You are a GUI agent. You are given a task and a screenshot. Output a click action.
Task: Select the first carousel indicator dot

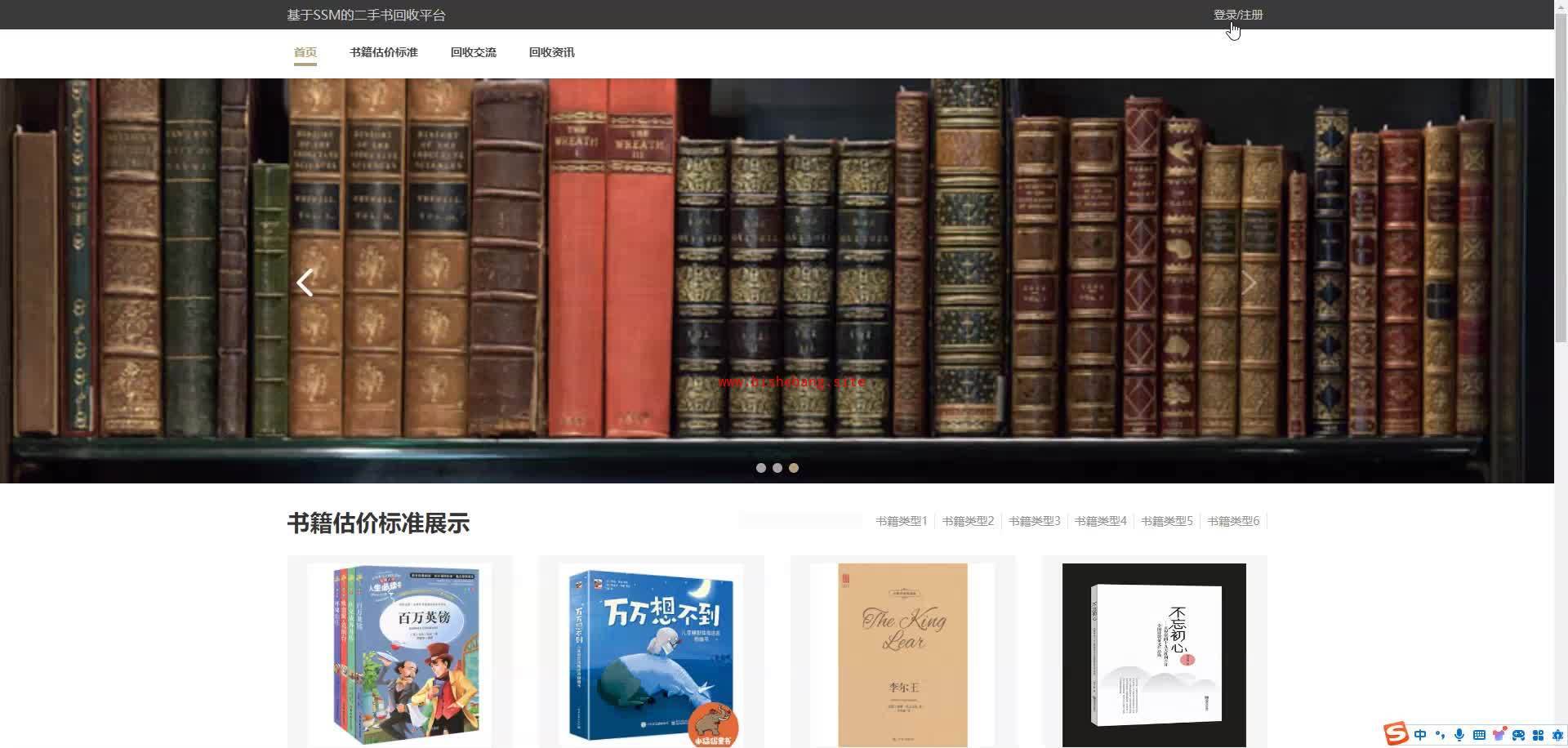pos(761,468)
